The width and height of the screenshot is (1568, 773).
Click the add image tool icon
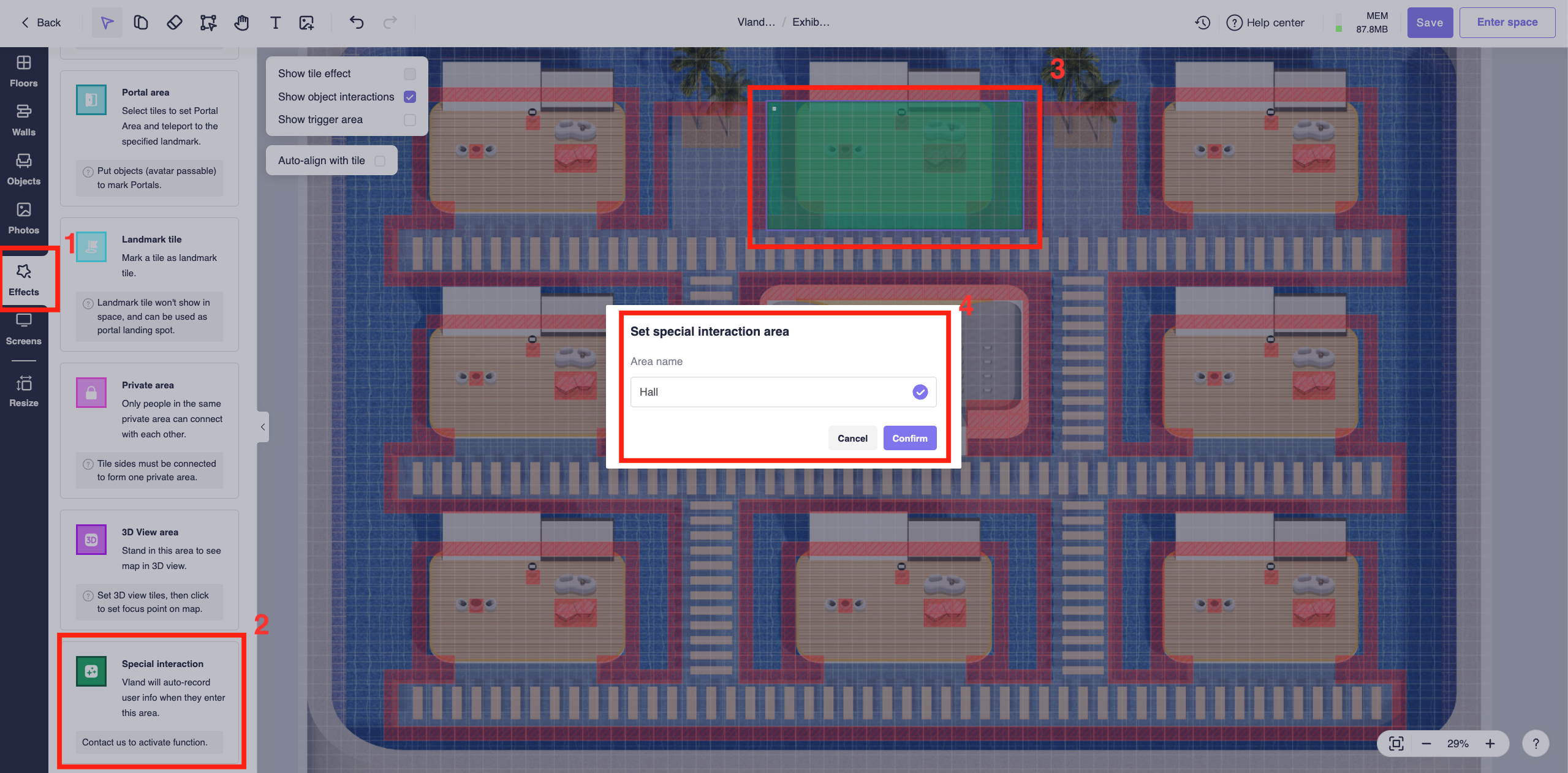point(306,23)
